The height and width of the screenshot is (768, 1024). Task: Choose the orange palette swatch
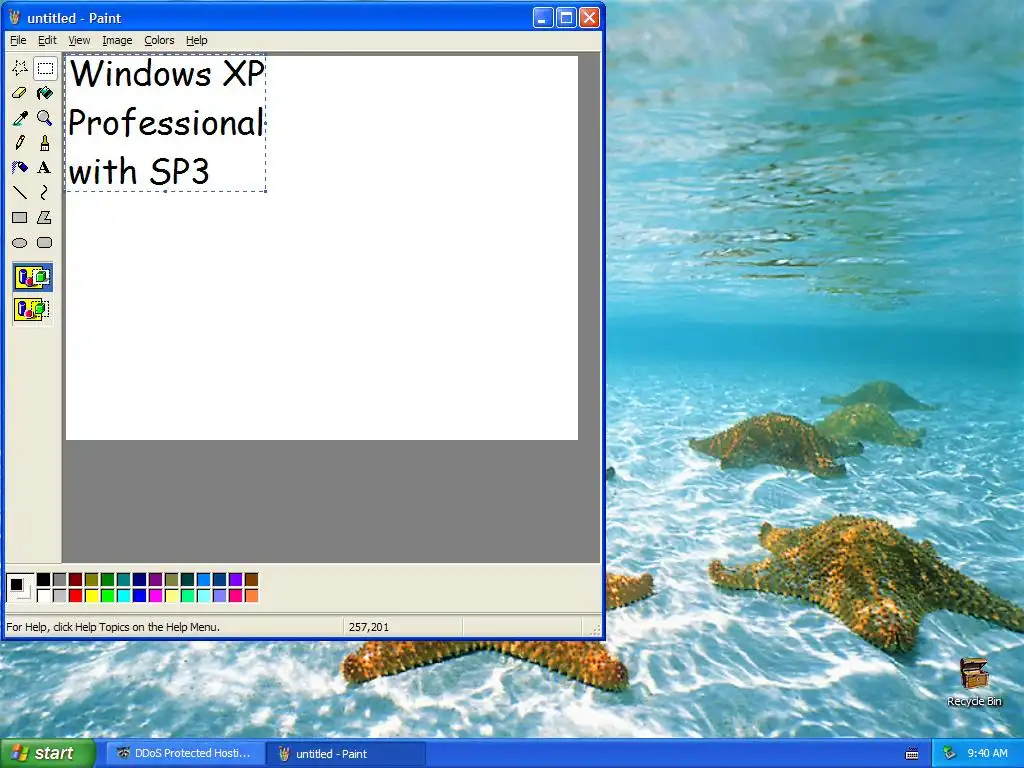click(x=251, y=595)
